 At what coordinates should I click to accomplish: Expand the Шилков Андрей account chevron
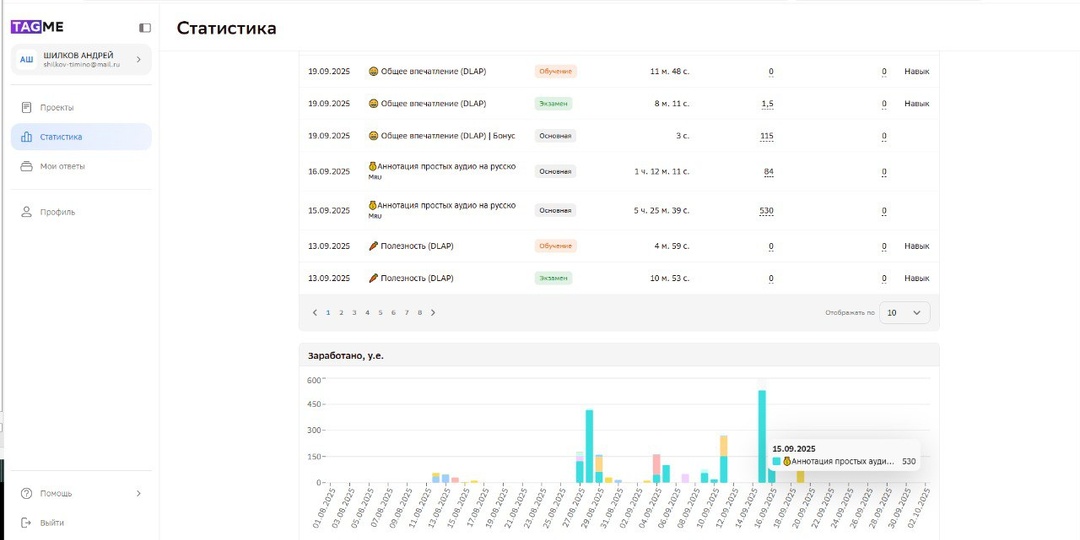(138, 60)
